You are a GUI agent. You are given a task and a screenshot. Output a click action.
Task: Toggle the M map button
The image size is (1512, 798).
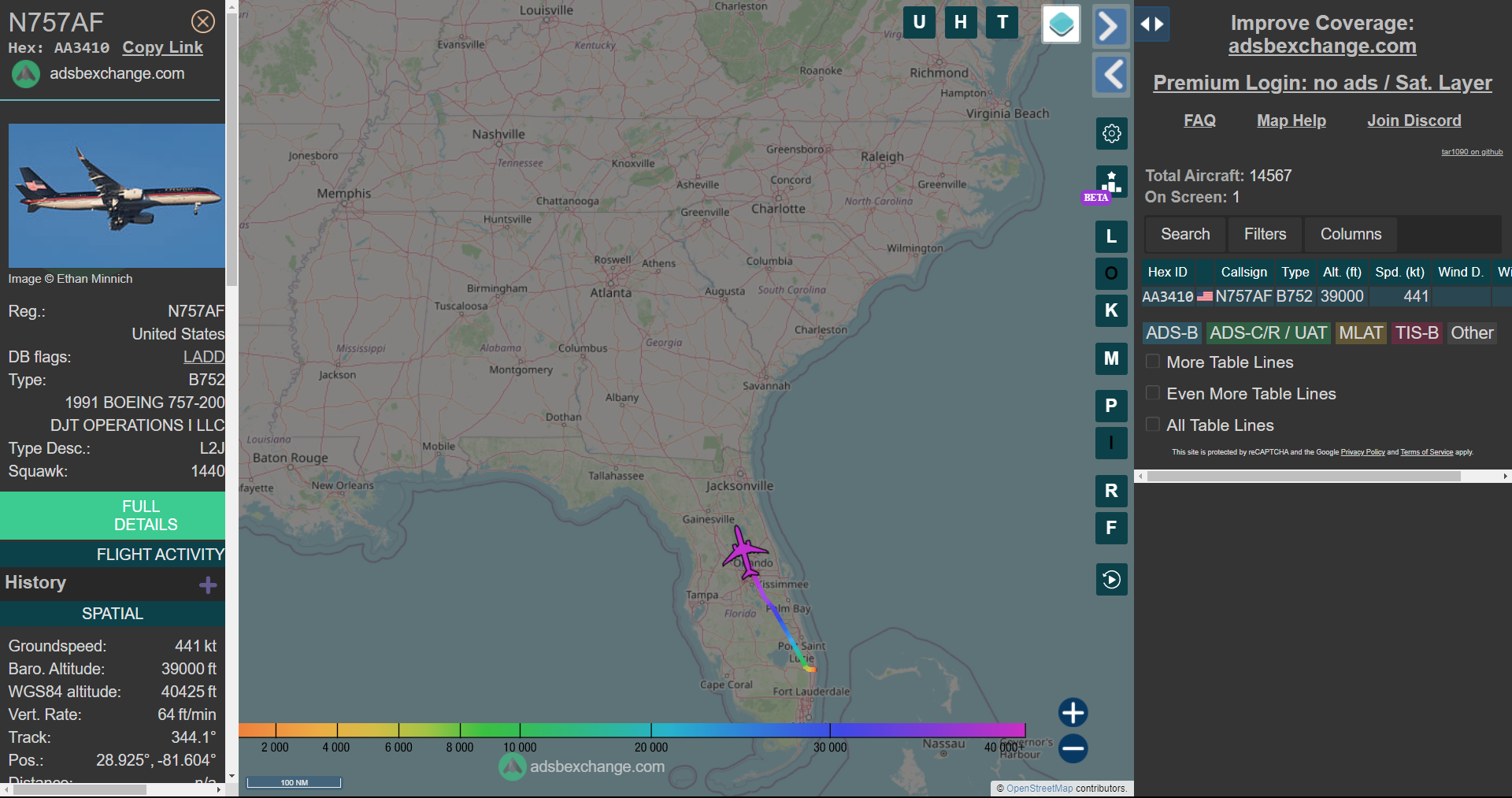(x=1111, y=358)
